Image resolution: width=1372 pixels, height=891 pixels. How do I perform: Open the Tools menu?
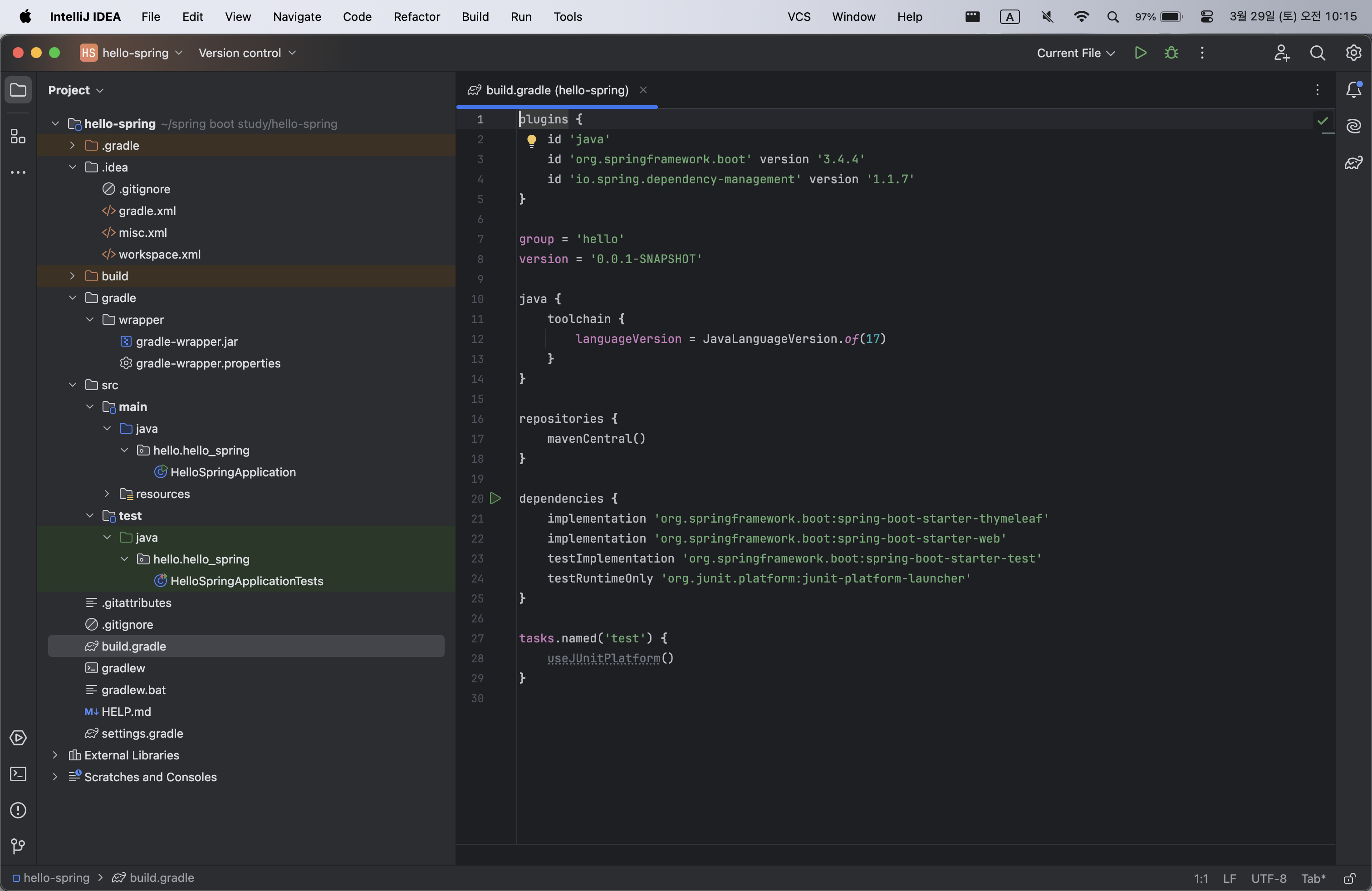567,17
